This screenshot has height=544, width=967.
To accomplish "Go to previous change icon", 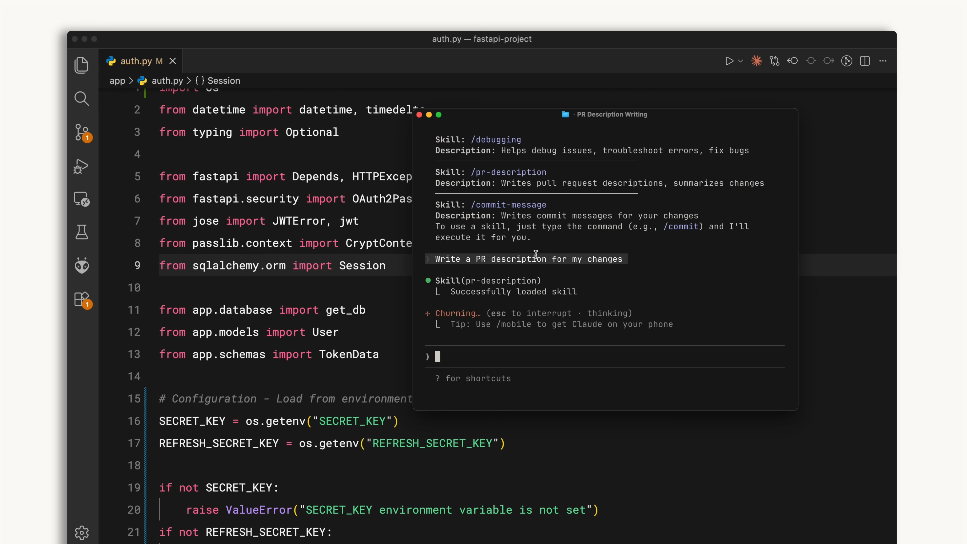I will pyautogui.click(x=792, y=61).
